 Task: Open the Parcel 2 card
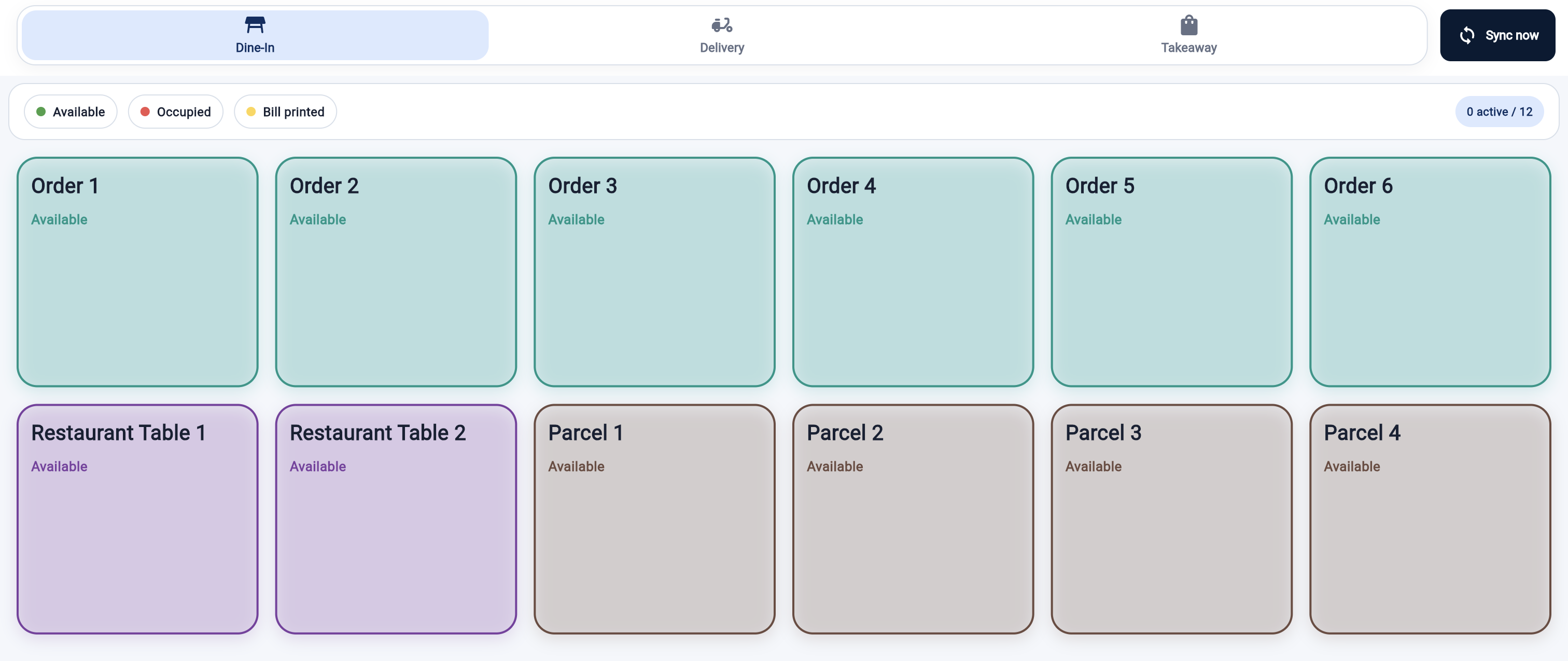coord(913,519)
